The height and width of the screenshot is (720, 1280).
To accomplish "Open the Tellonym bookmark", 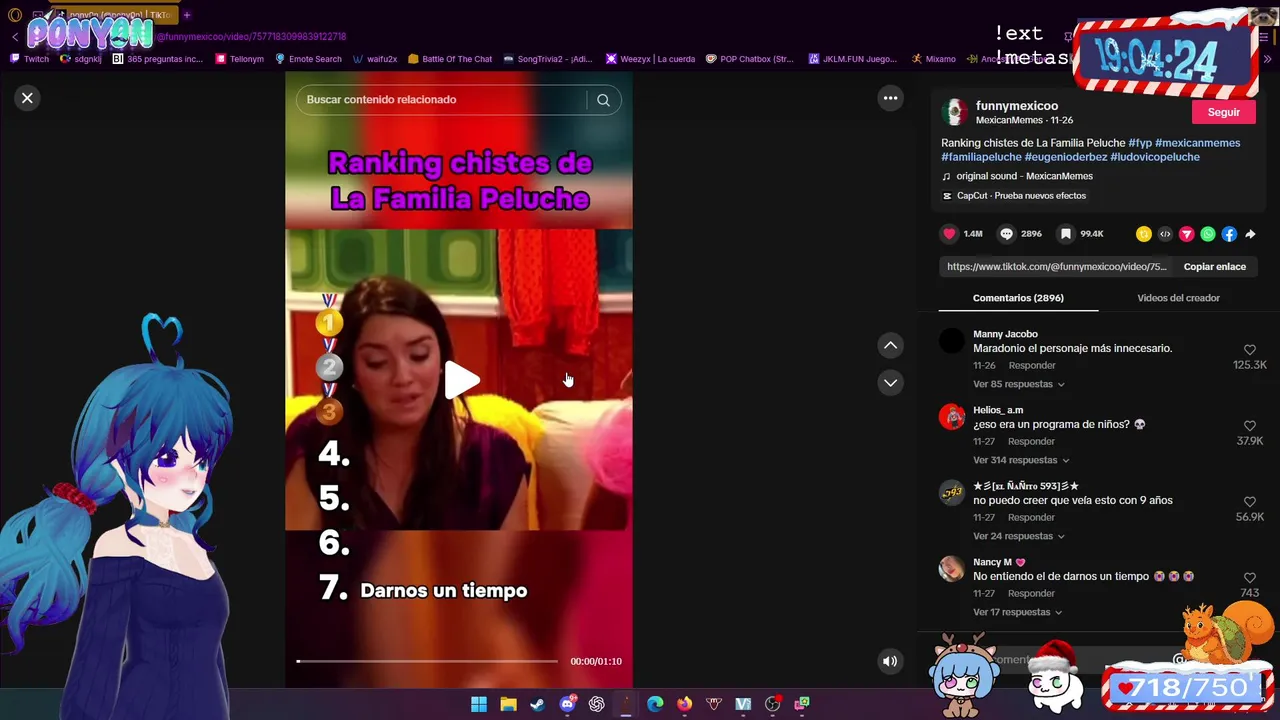I will (x=240, y=59).
